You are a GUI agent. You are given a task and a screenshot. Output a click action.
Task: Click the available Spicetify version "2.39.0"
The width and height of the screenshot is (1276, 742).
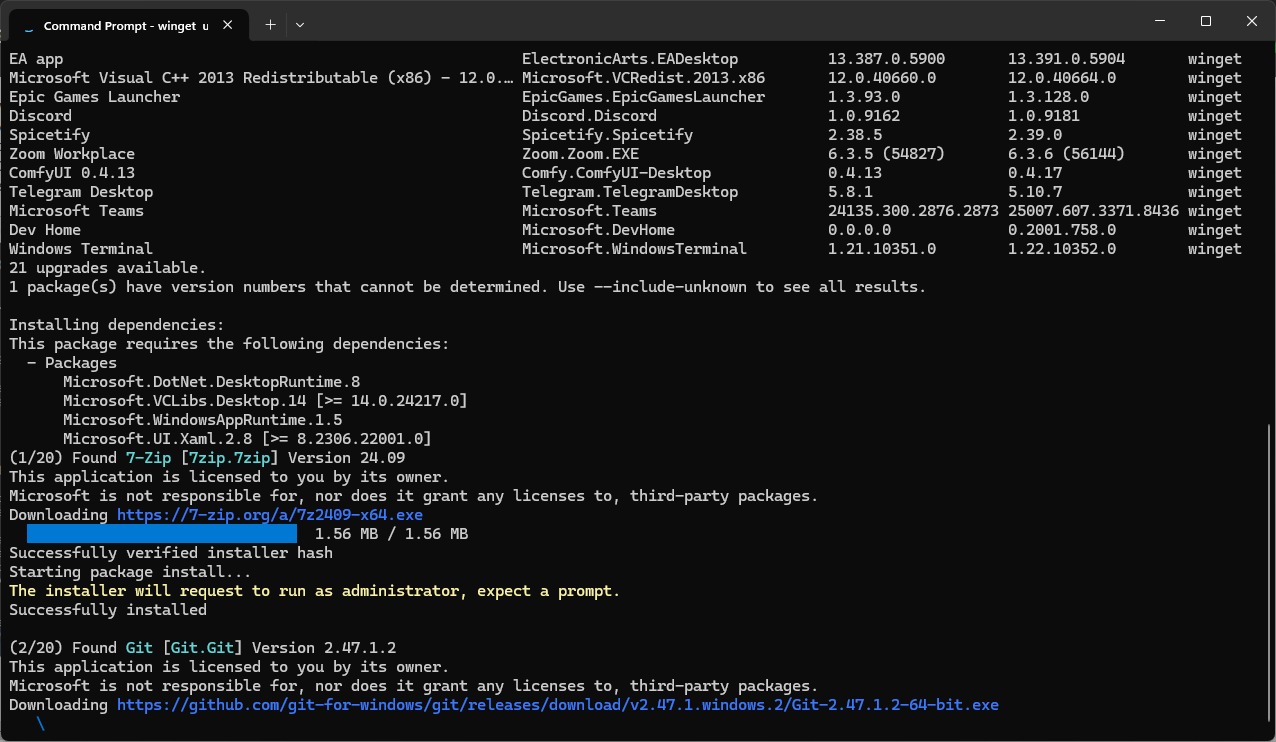[x=1035, y=135]
